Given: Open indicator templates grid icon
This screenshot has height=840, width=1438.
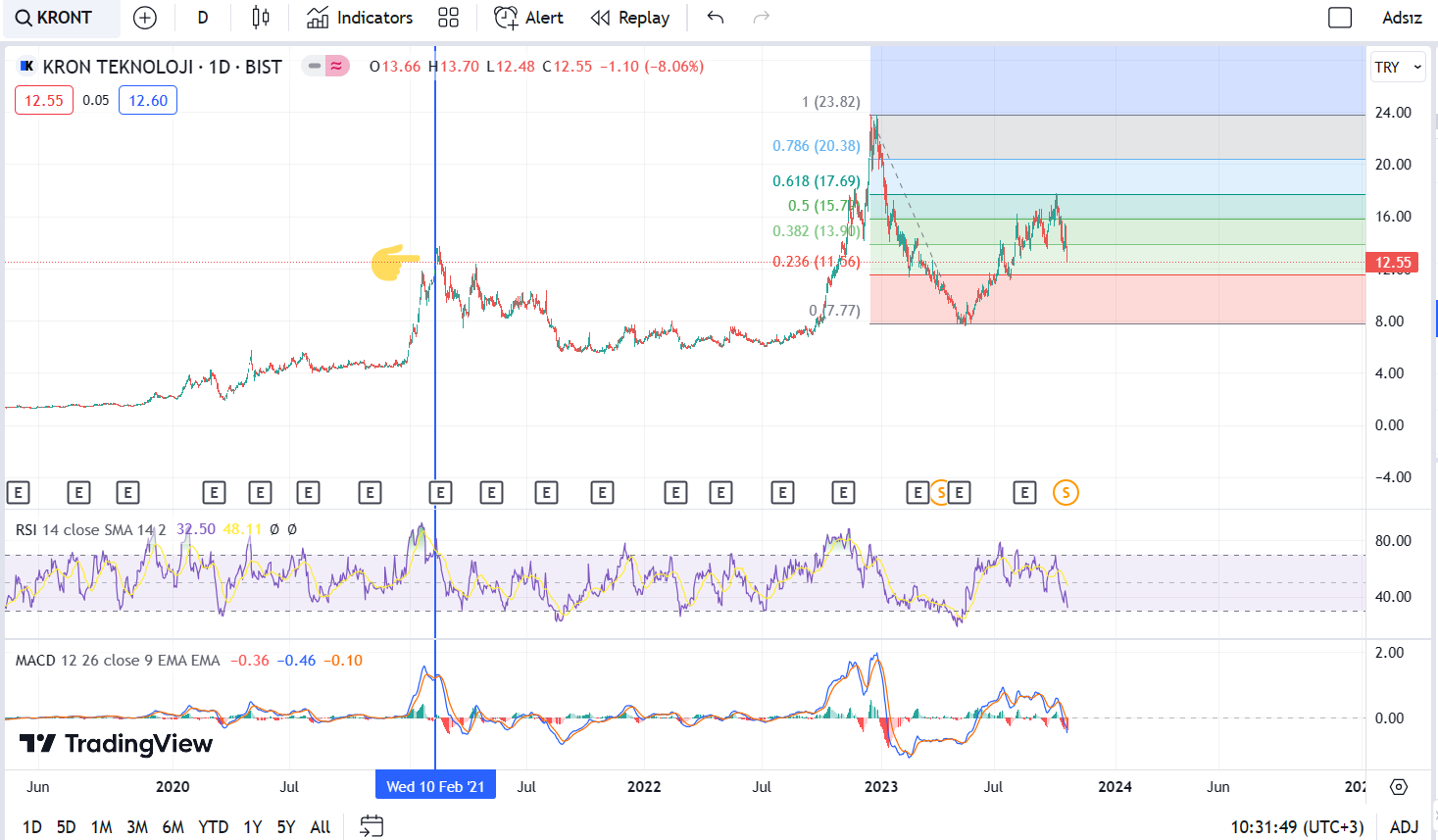Looking at the screenshot, I should point(448,18).
